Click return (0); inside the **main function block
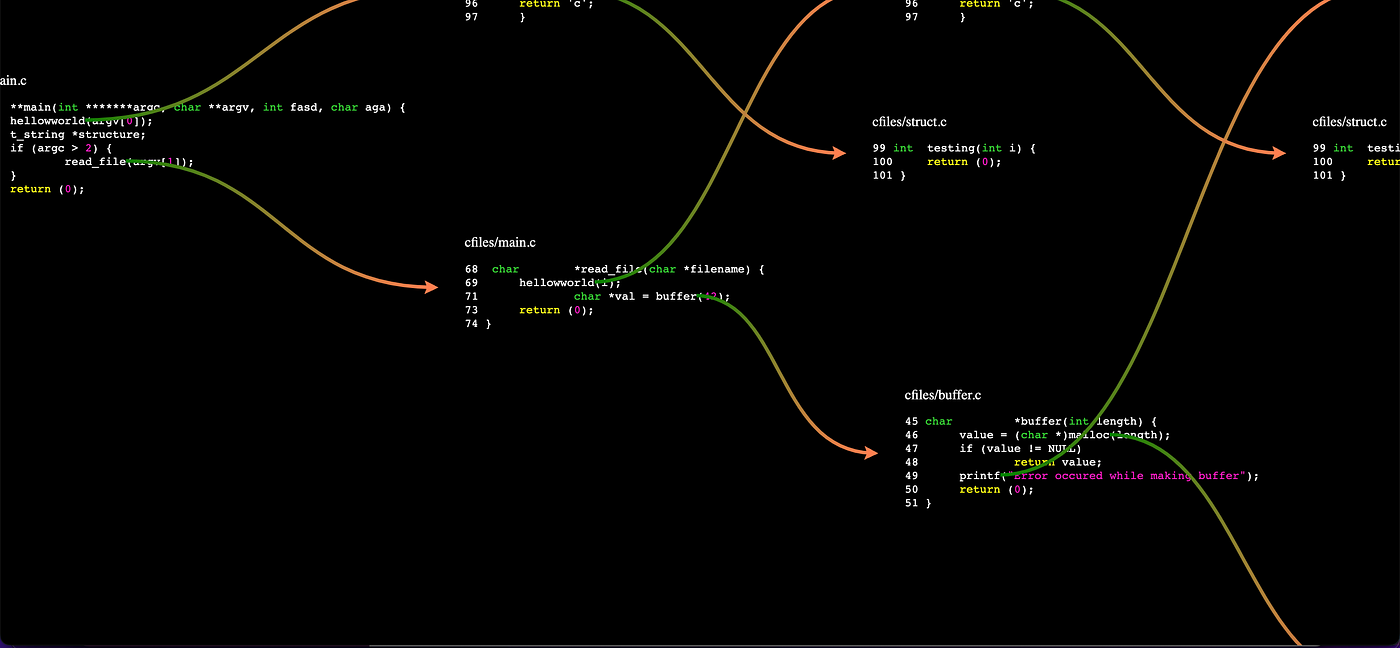The height and width of the screenshot is (648, 1400). 47,189
